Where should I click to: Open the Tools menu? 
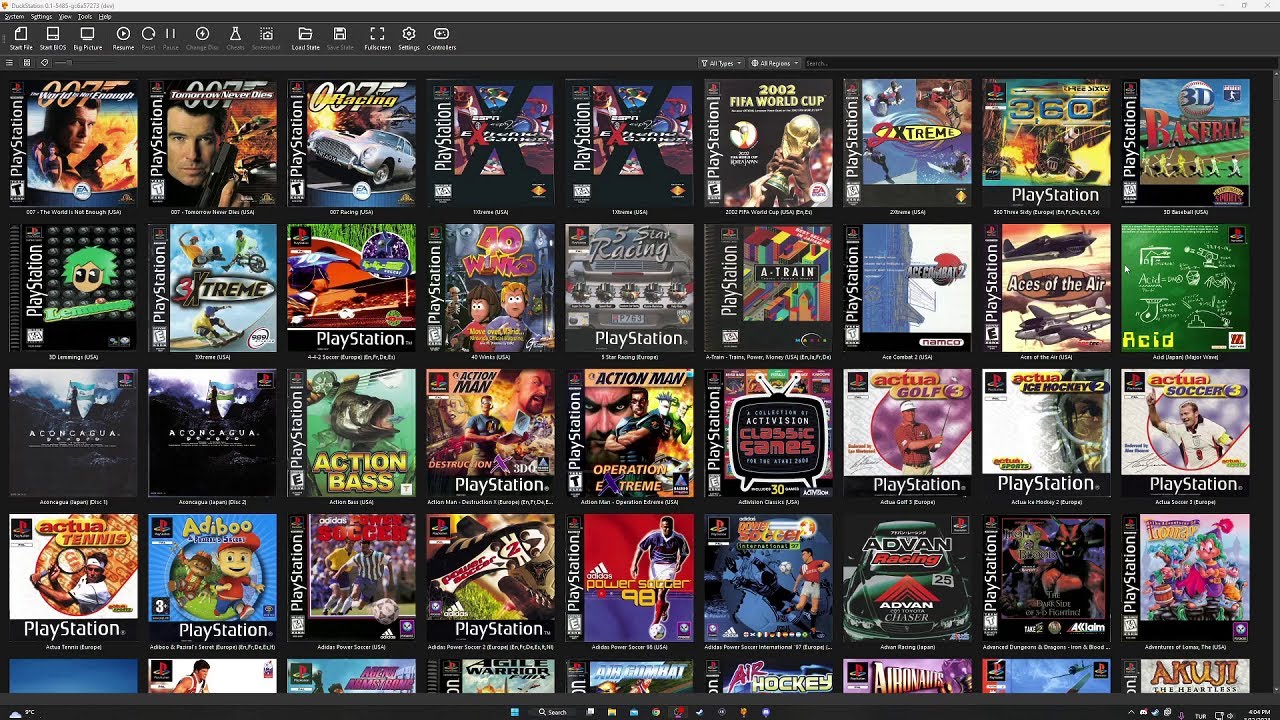pos(85,17)
